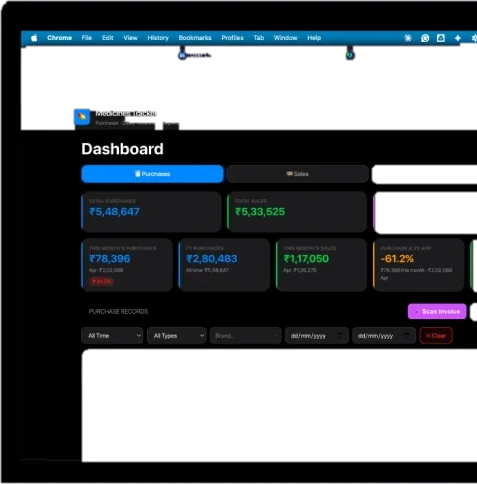Open the History menu
Image resolution: width=477 pixels, height=484 pixels.
[158, 38]
